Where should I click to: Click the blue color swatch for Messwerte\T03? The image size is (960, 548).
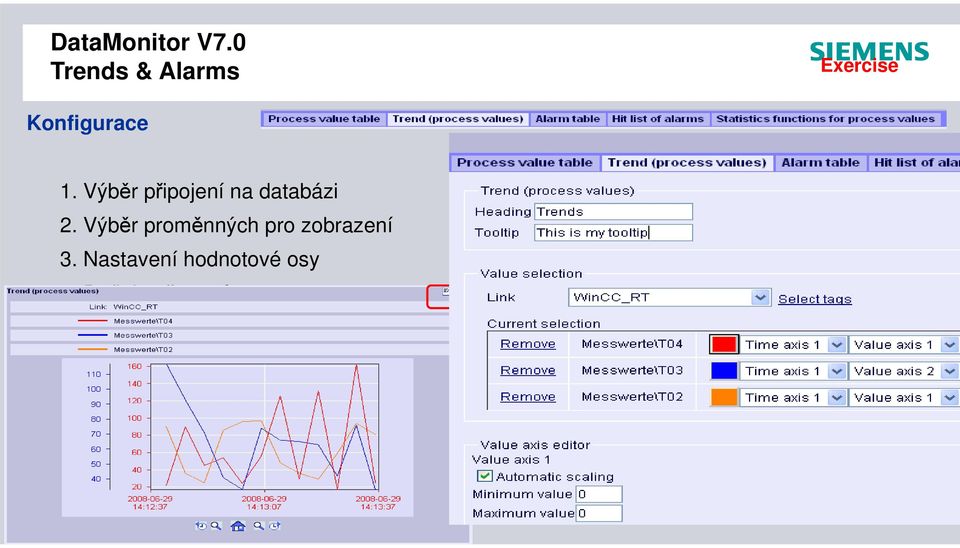(x=724, y=370)
